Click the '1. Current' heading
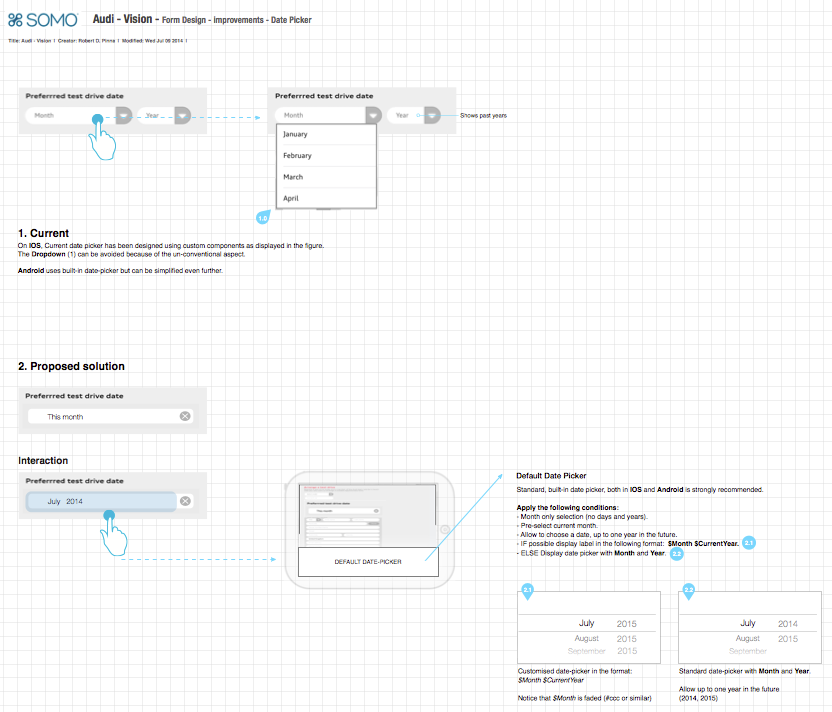 [x=44, y=233]
